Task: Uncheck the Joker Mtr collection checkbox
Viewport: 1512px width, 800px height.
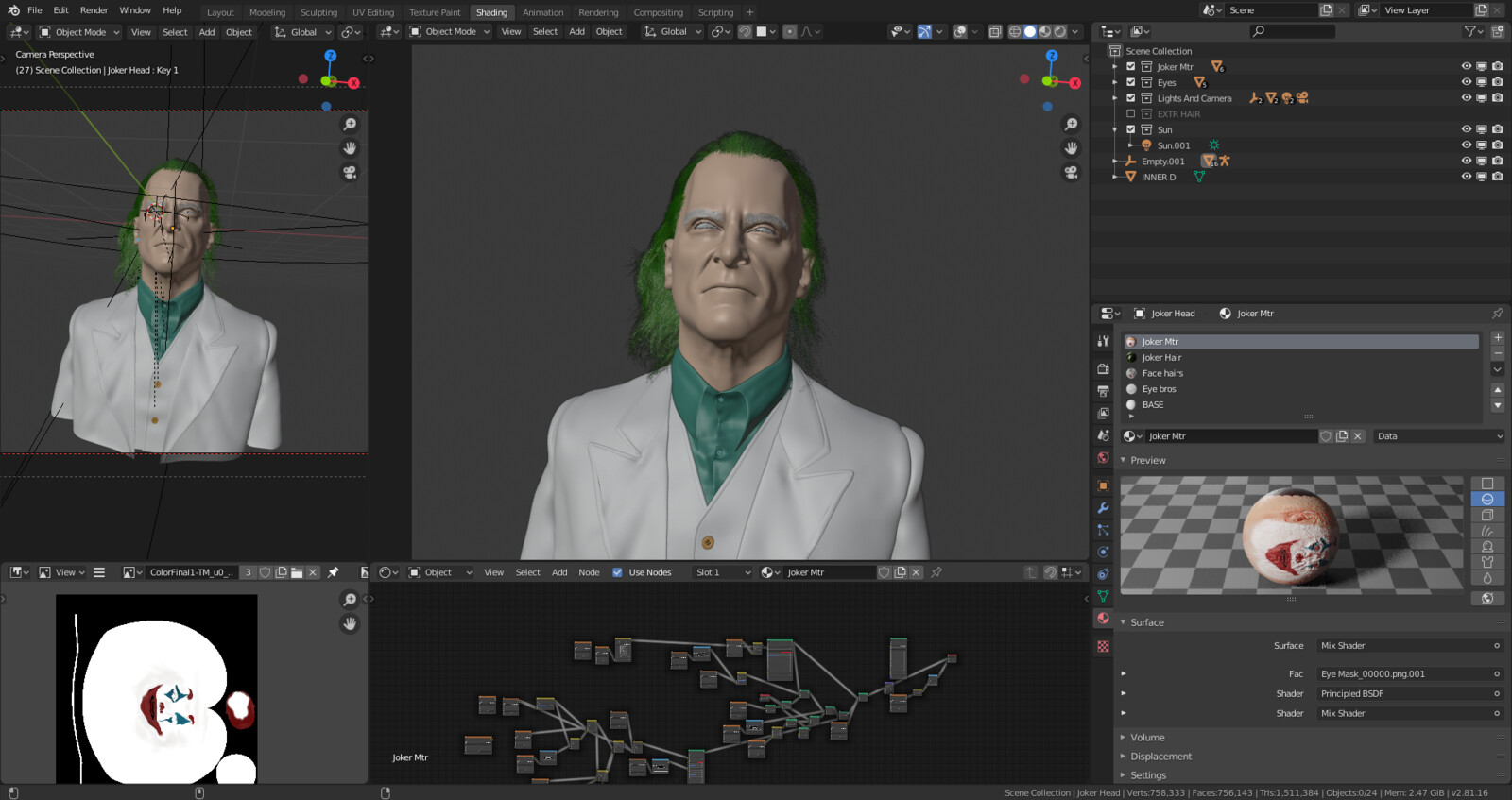Action: point(1130,67)
